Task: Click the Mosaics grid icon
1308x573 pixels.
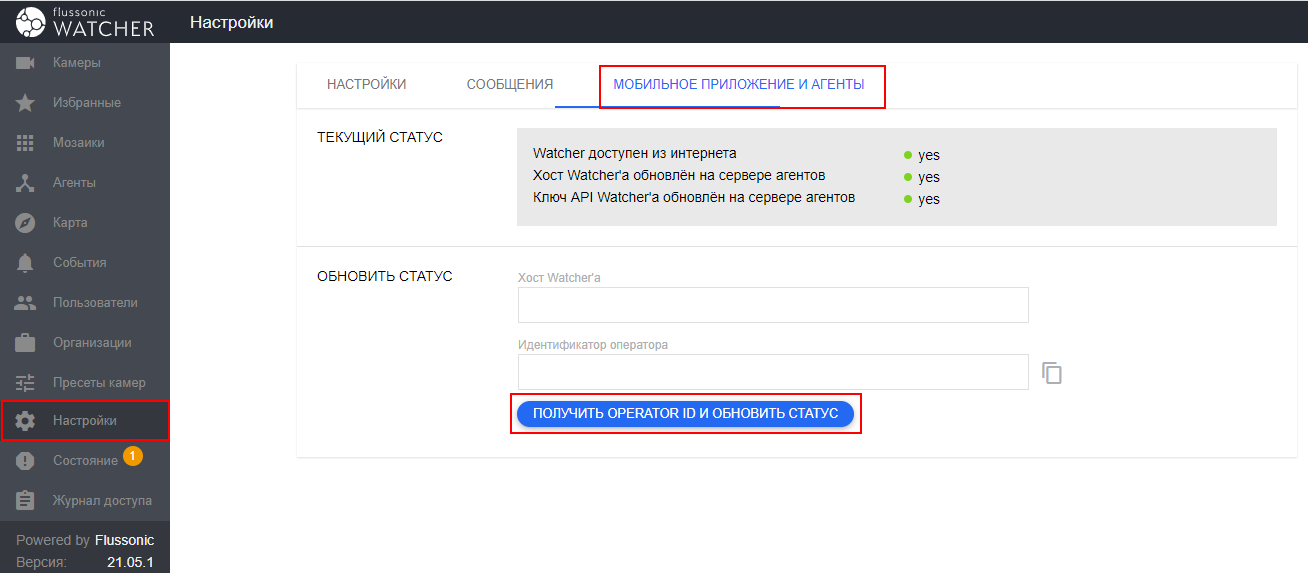Action: (x=26, y=143)
